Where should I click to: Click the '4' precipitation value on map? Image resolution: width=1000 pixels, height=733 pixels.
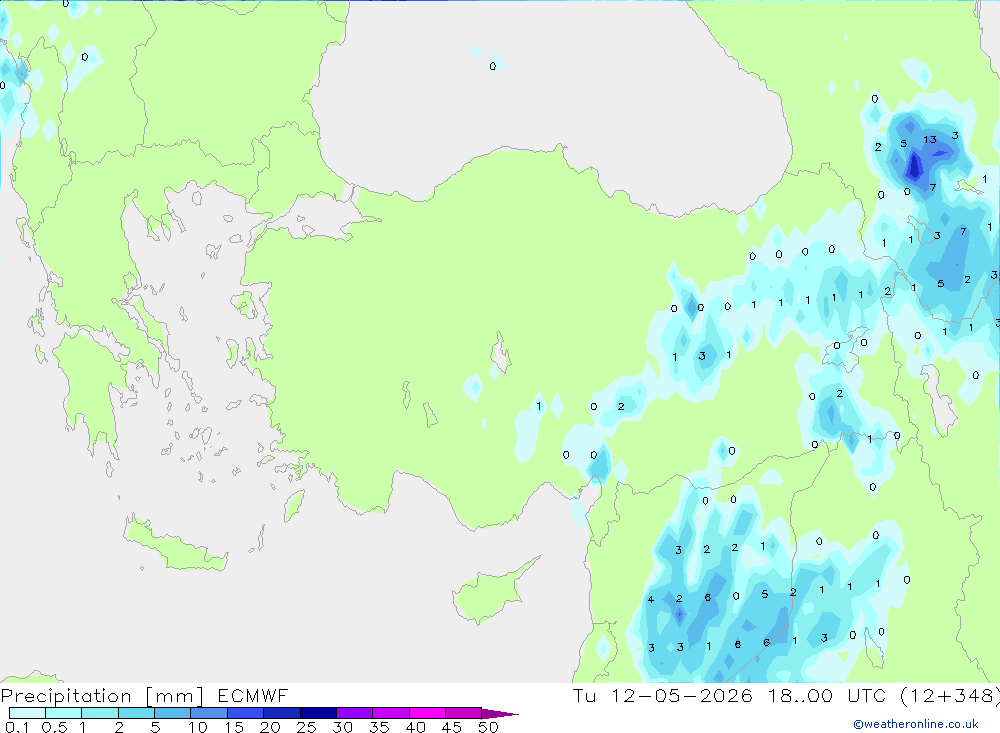[651, 599]
